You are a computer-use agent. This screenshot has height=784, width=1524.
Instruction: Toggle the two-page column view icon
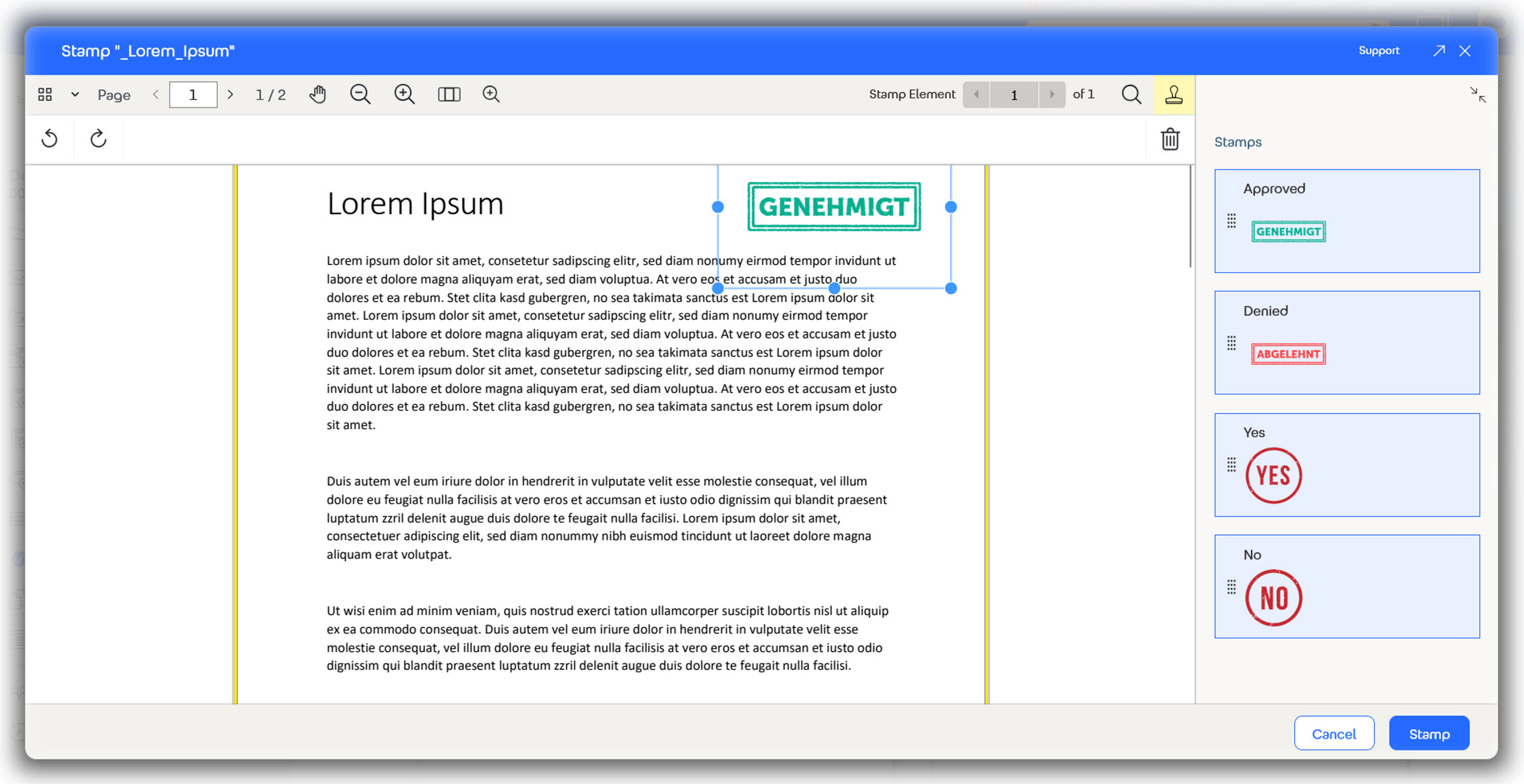[x=449, y=94]
